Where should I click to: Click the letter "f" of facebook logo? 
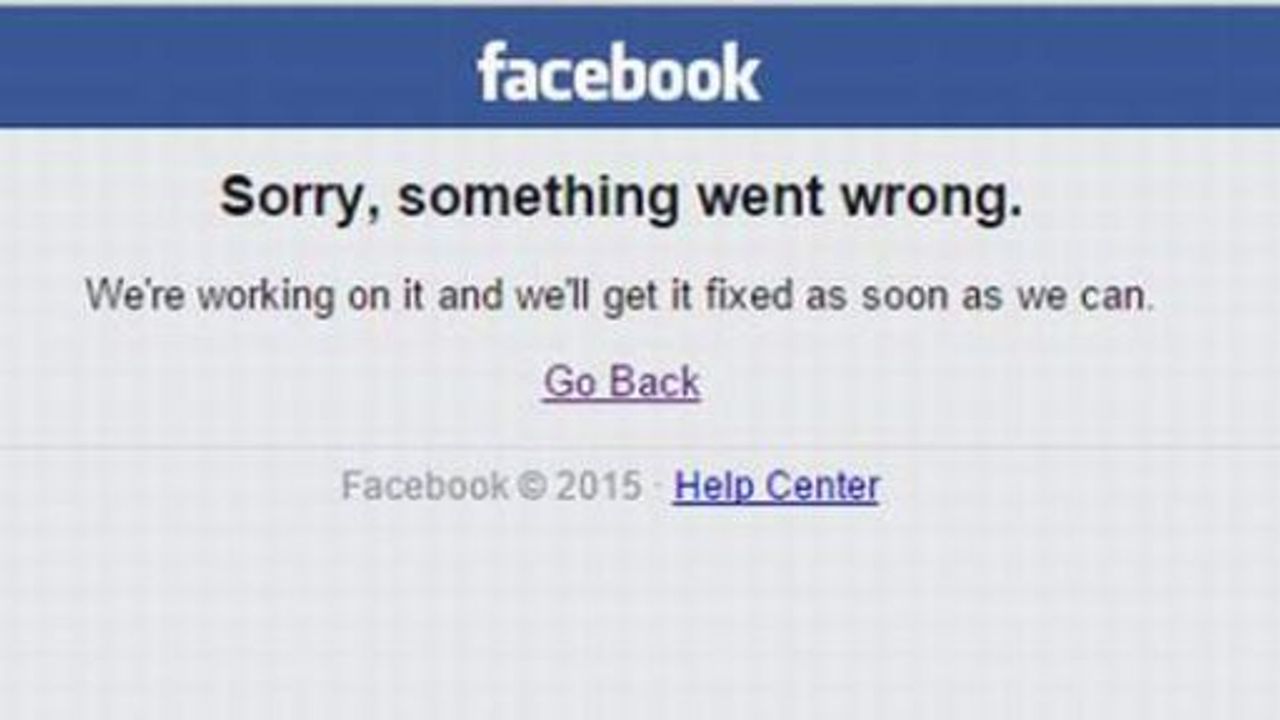tap(489, 73)
